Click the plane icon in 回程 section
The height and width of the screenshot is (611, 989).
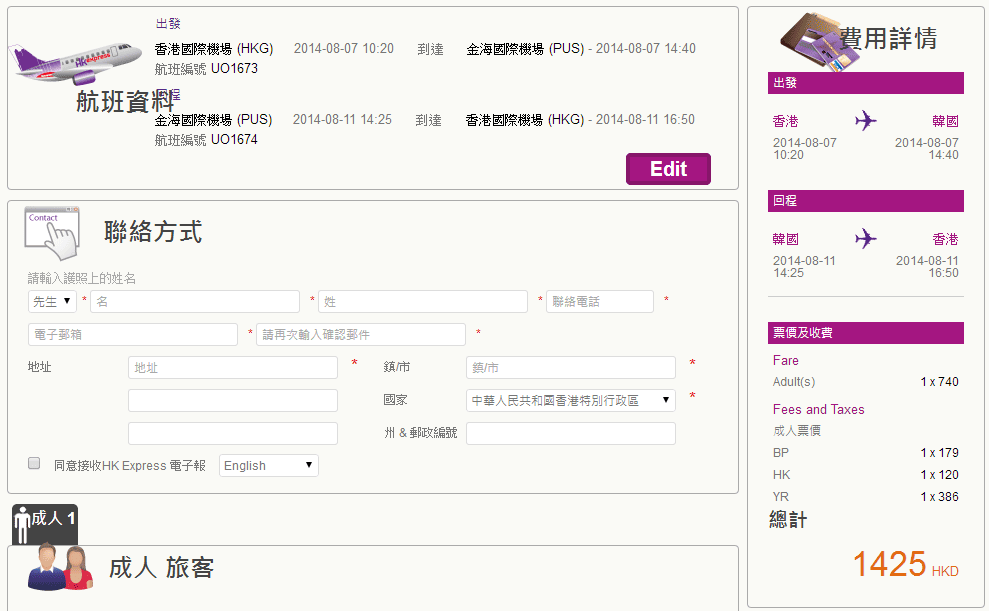(866, 239)
